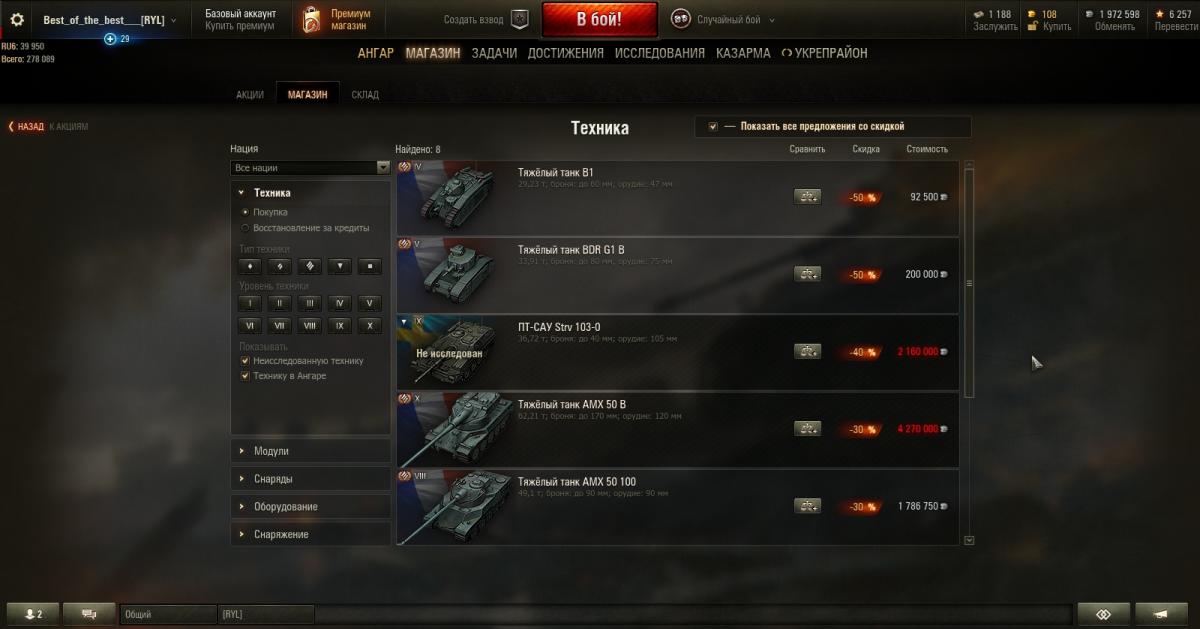Expand the Модули section
Viewport: 1200px width, 629px height.
coord(310,451)
